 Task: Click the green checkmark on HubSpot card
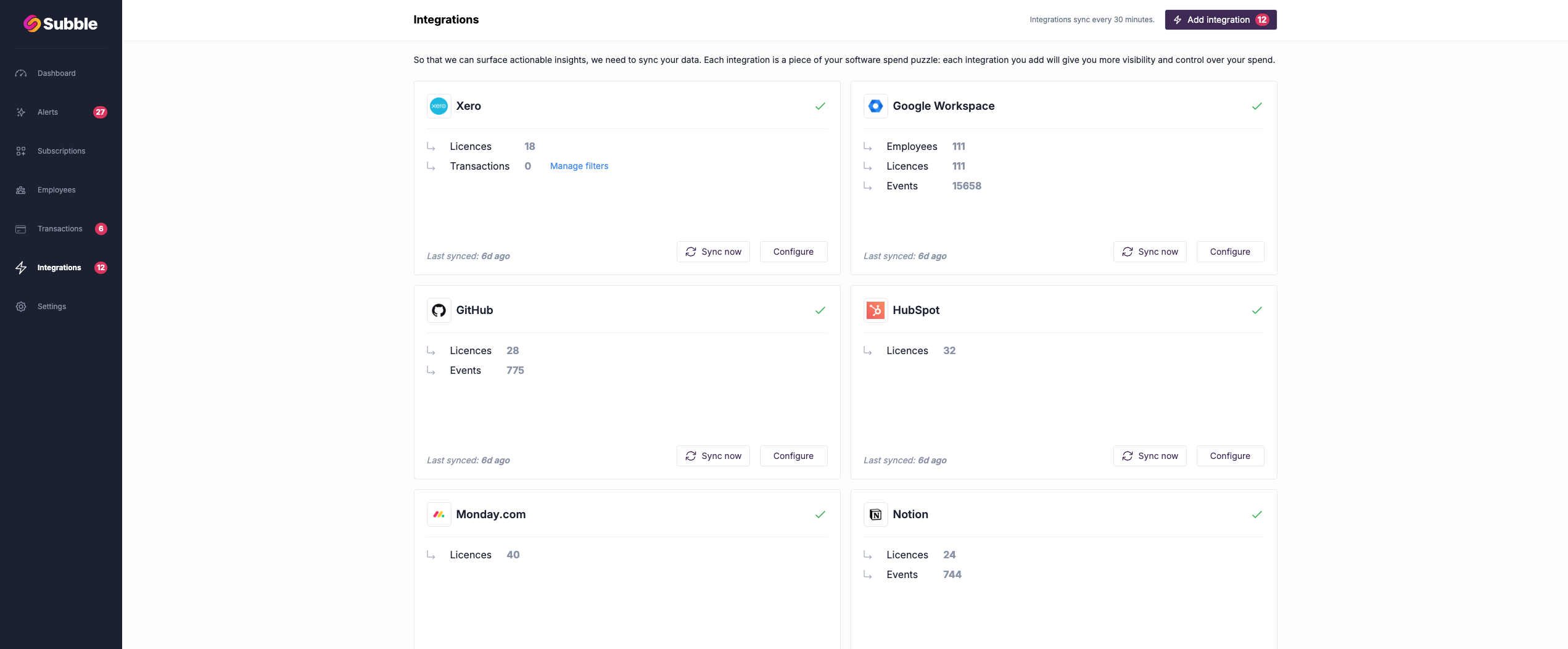pyautogui.click(x=1256, y=310)
